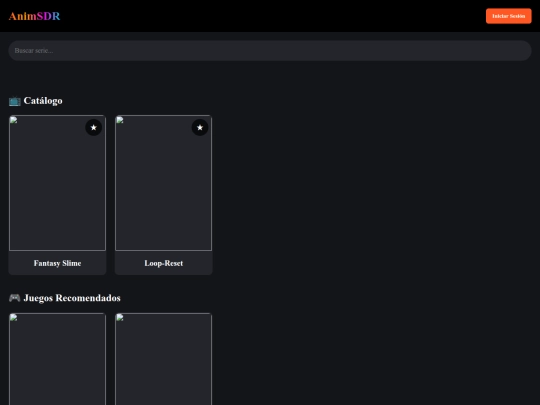Click the Fantasy Slime title

pos(58,263)
